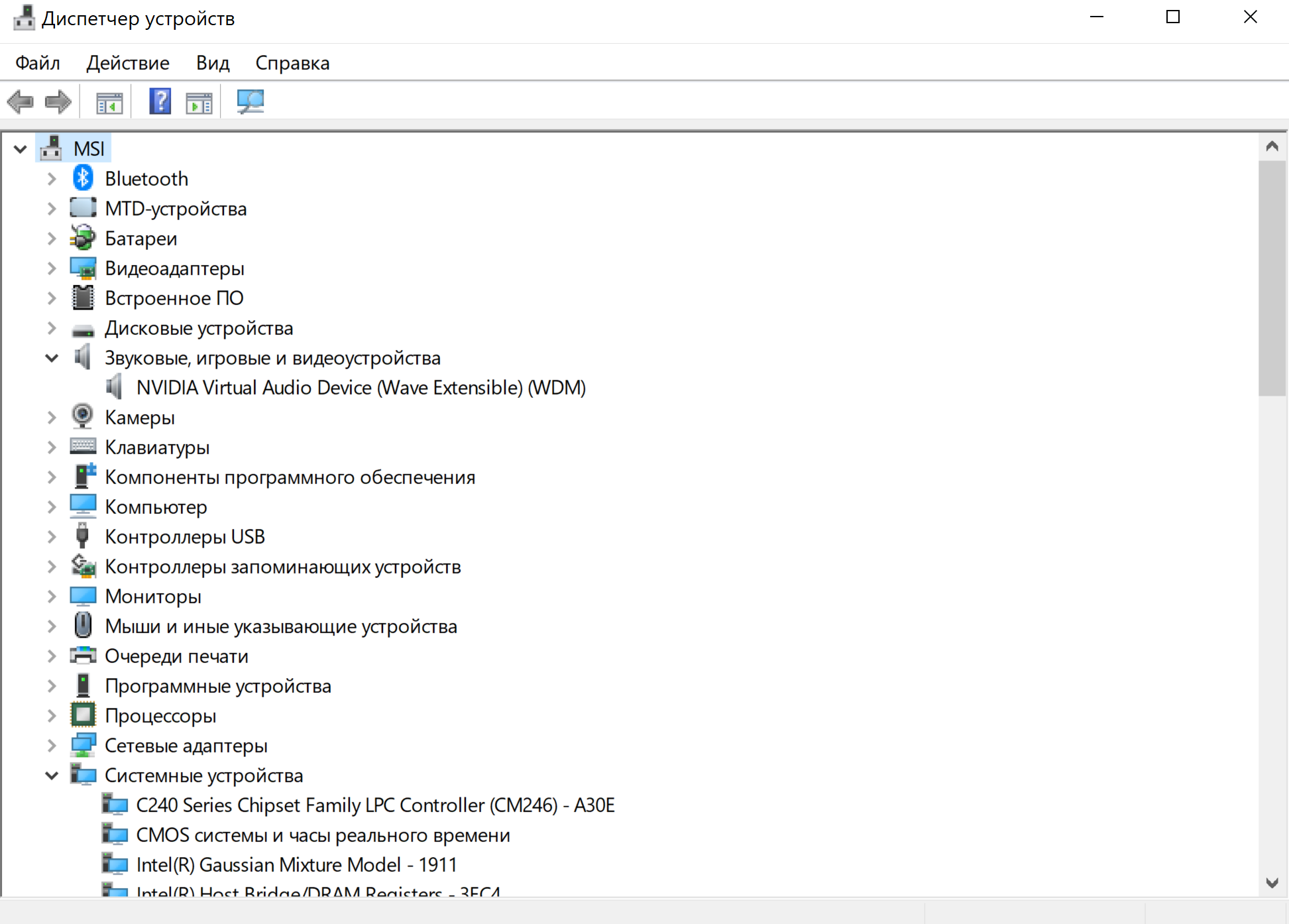Collapse Звуковые, игровые и видеоустройства category

pyautogui.click(x=52, y=358)
